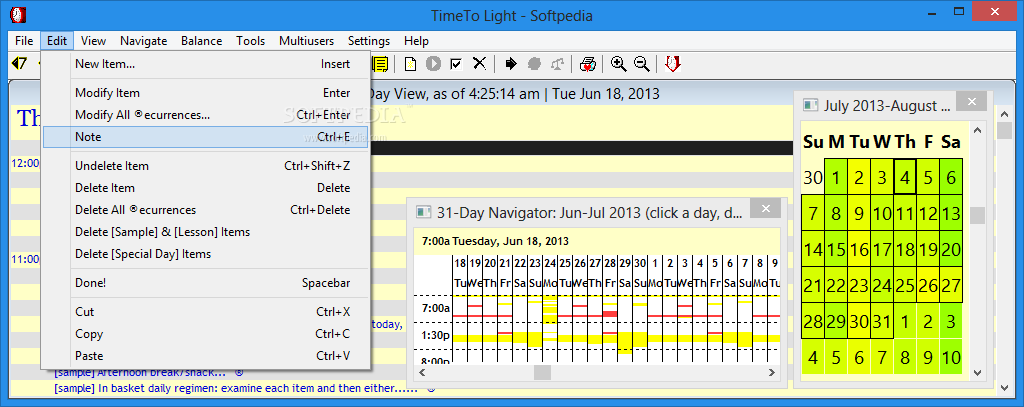Open the Settings menu

pos(369,41)
